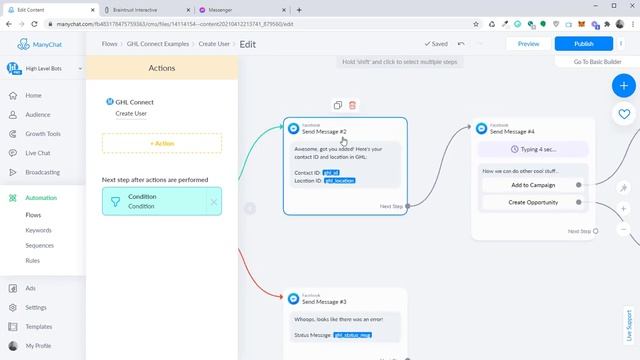Open the Live Support tab

tap(629, 325)
